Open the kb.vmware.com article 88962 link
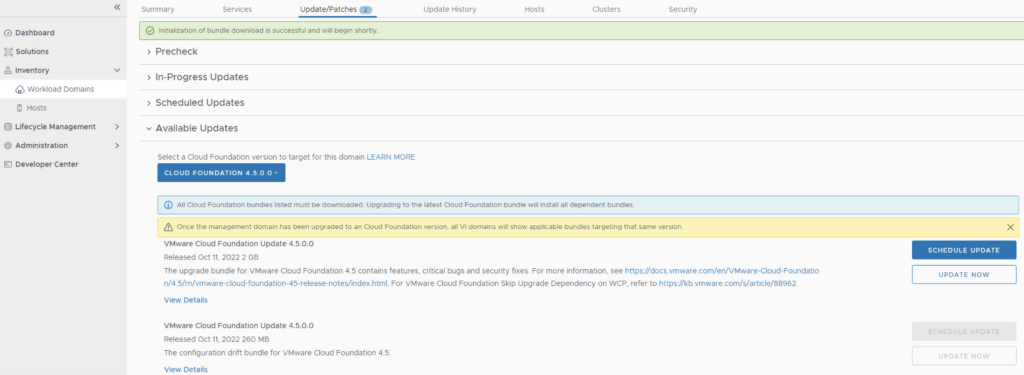Viewport: 1024px width, 375px height. click(x=728, y=284)
